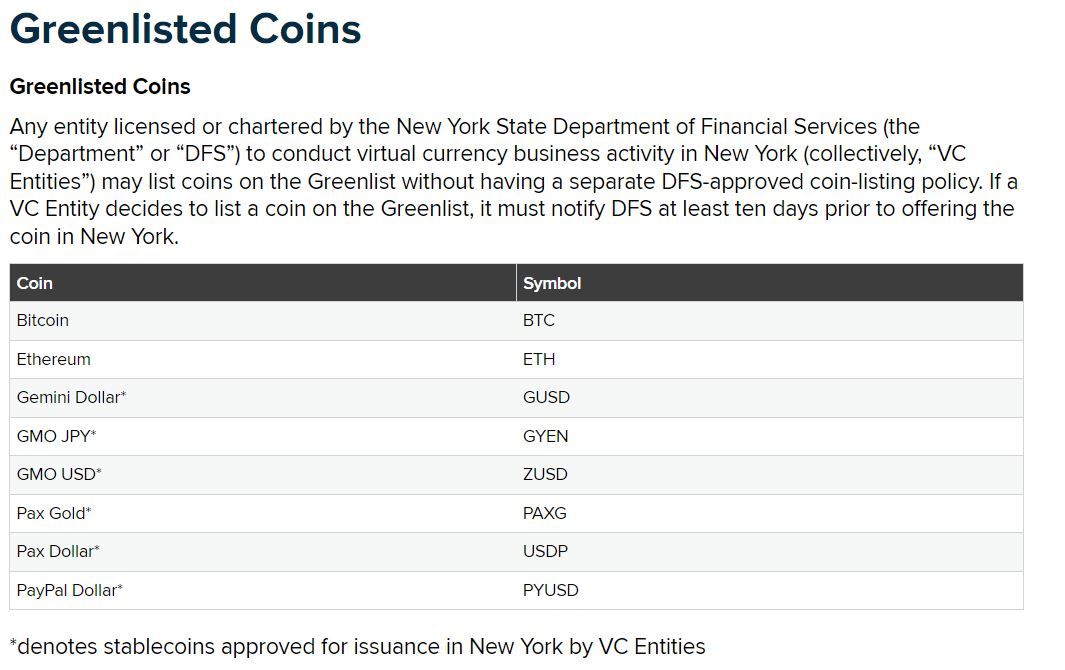
Task: Click the USDP symbol cell
Action: 545,551
